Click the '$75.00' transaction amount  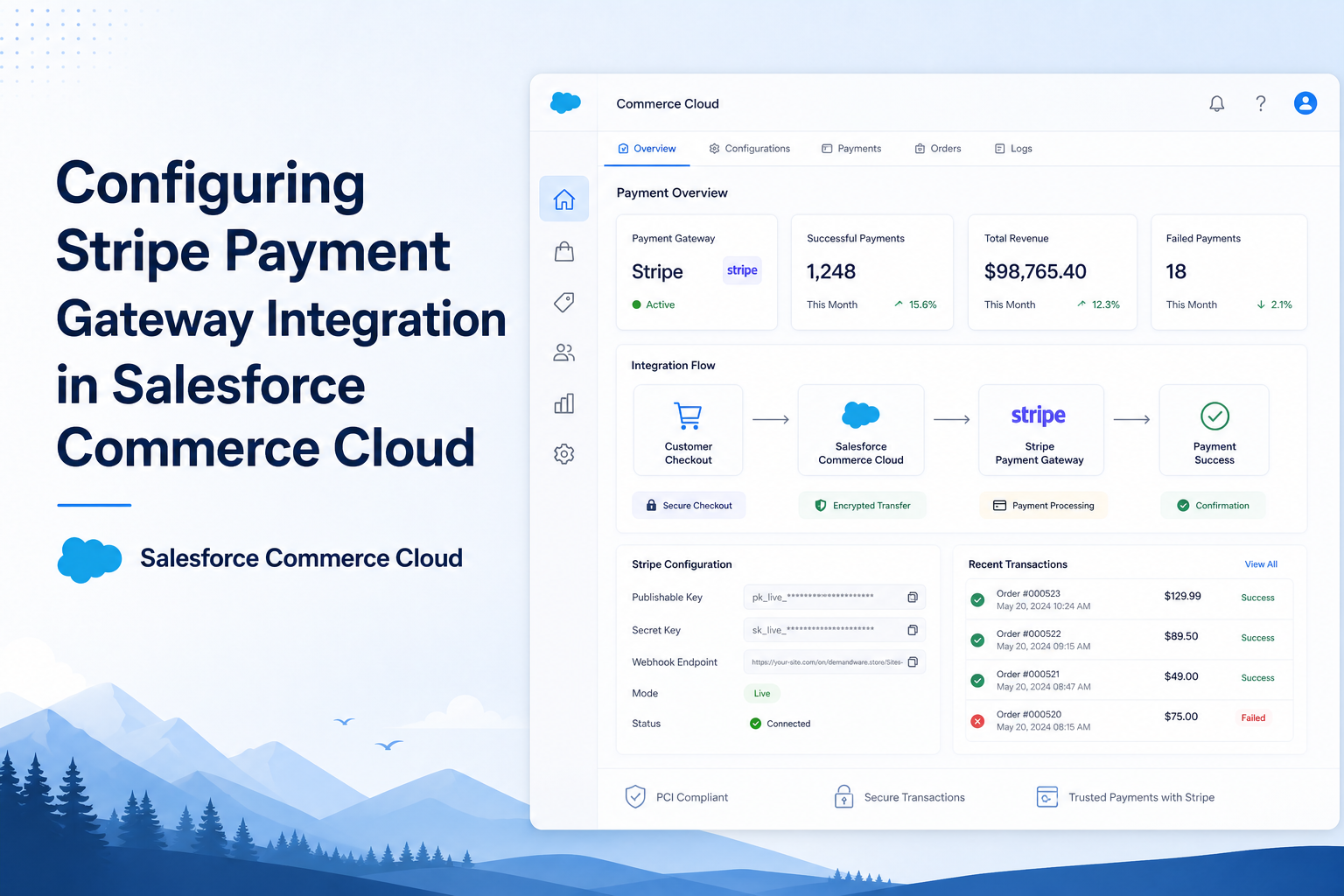click(1181, 717)
